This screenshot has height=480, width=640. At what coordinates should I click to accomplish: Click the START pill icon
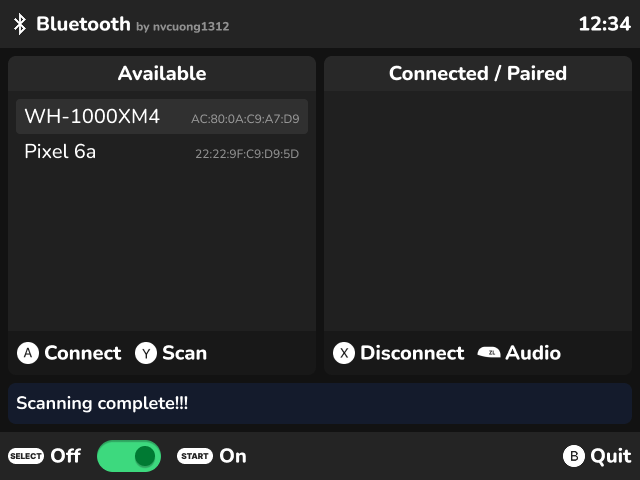click(195, 456)
